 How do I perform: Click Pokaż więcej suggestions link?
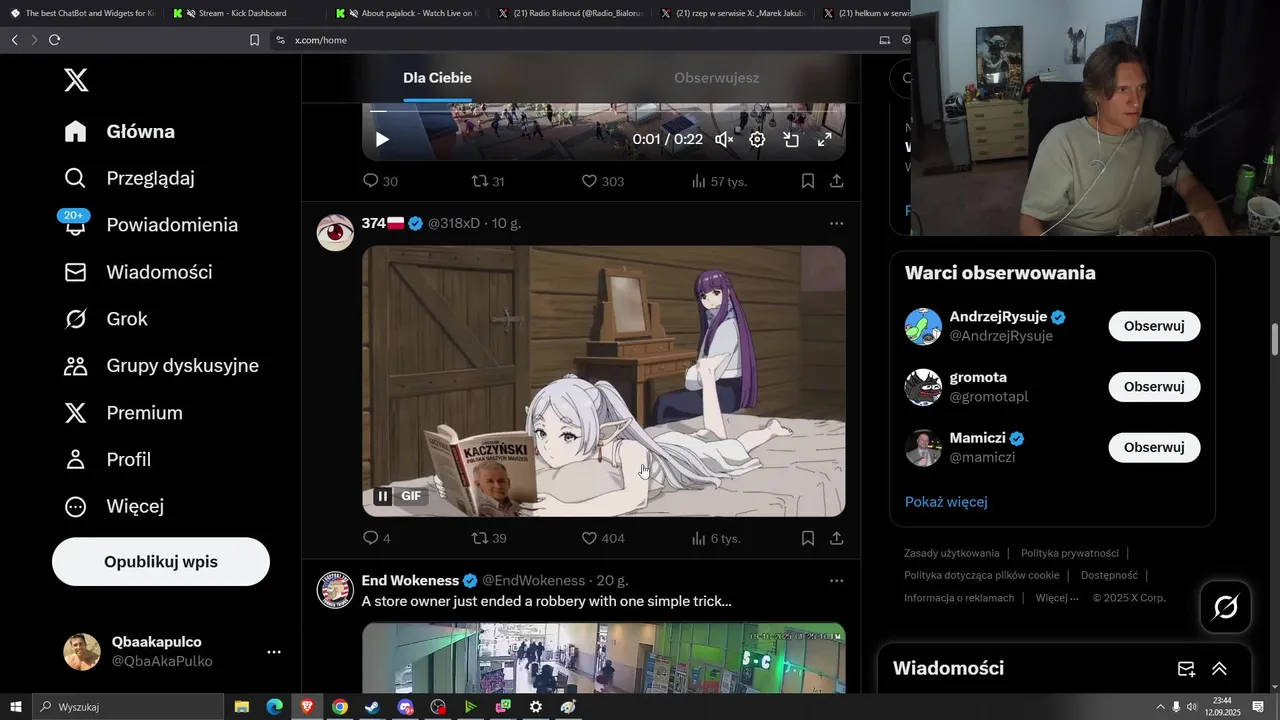click(946, 502)
